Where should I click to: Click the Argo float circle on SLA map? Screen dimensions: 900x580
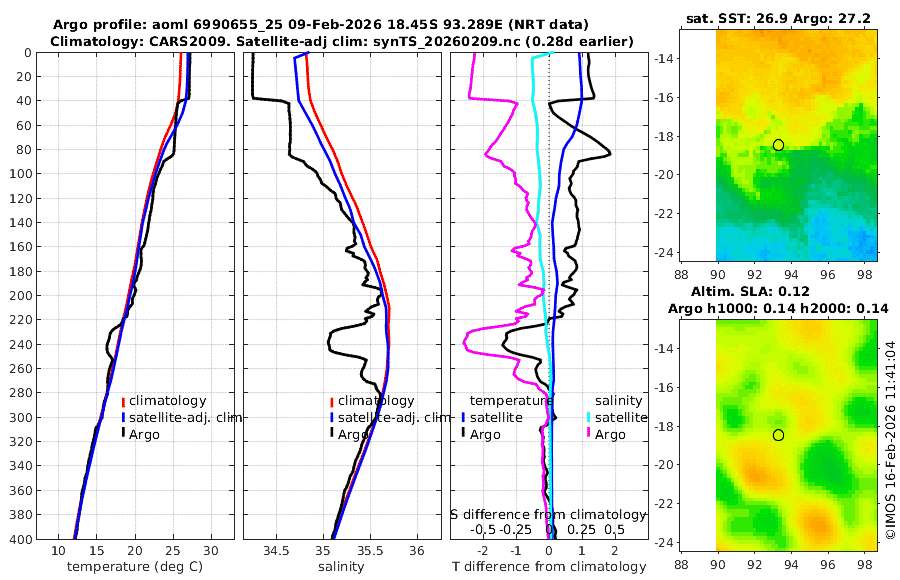(778, 435)
